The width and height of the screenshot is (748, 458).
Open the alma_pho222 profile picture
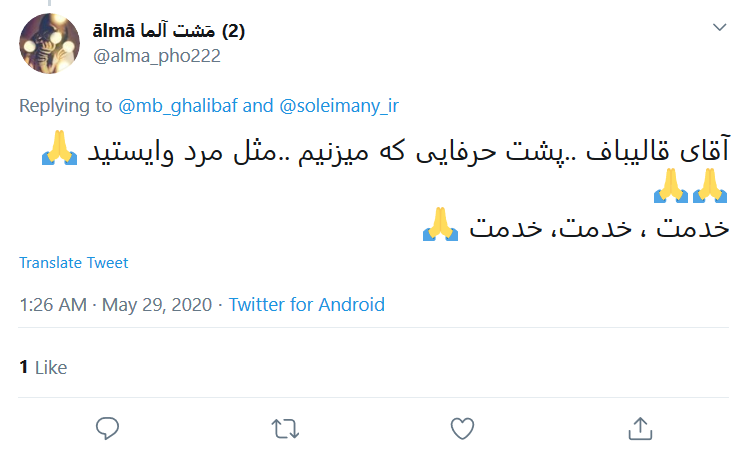[48, 45]
